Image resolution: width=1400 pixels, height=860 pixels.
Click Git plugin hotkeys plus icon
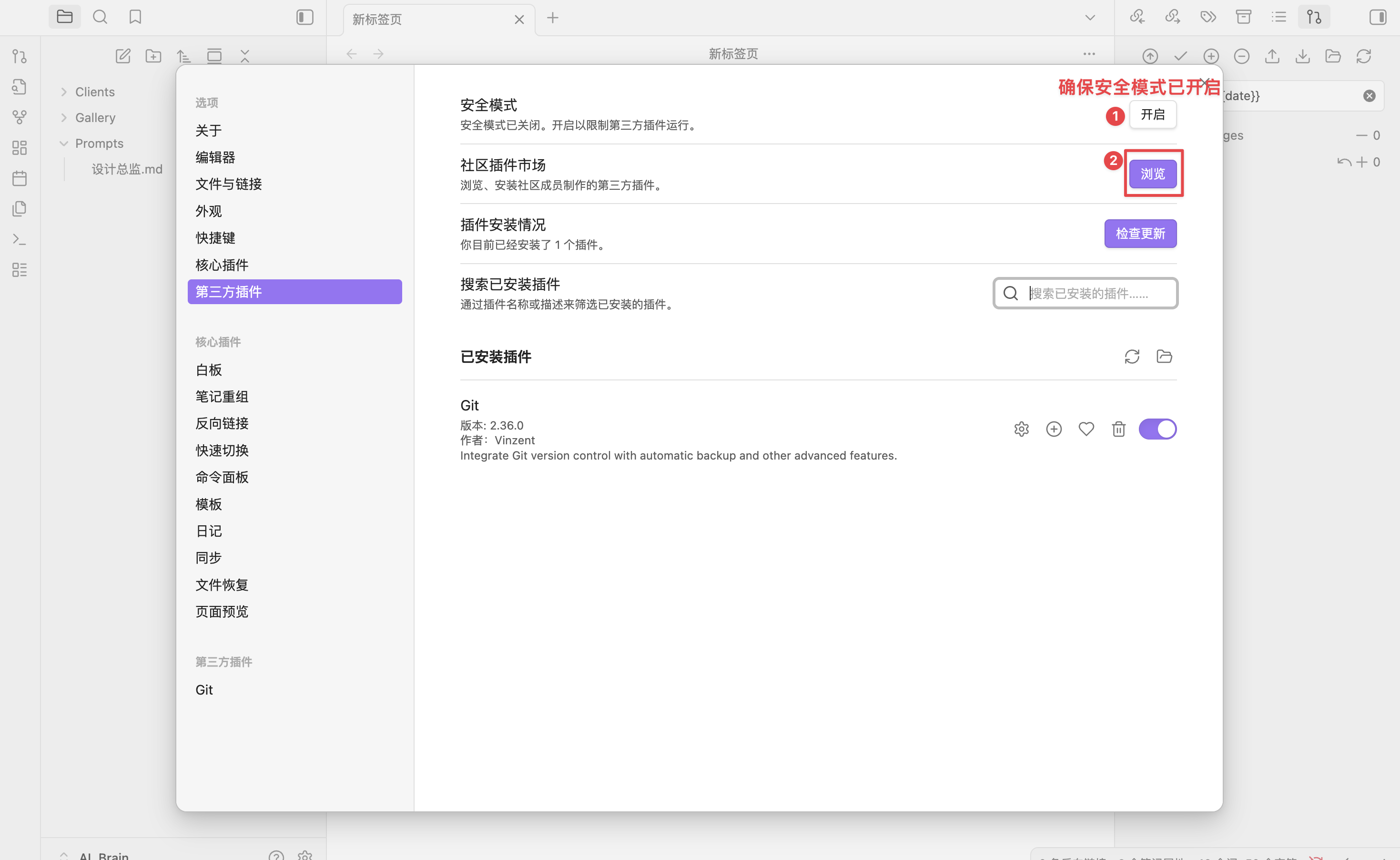pos(1053,429)
